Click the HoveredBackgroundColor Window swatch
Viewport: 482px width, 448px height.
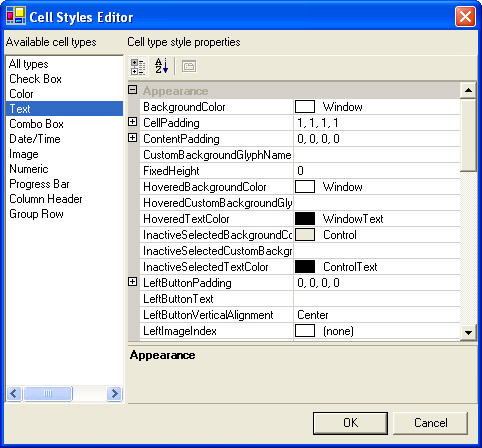click(305, 187)
